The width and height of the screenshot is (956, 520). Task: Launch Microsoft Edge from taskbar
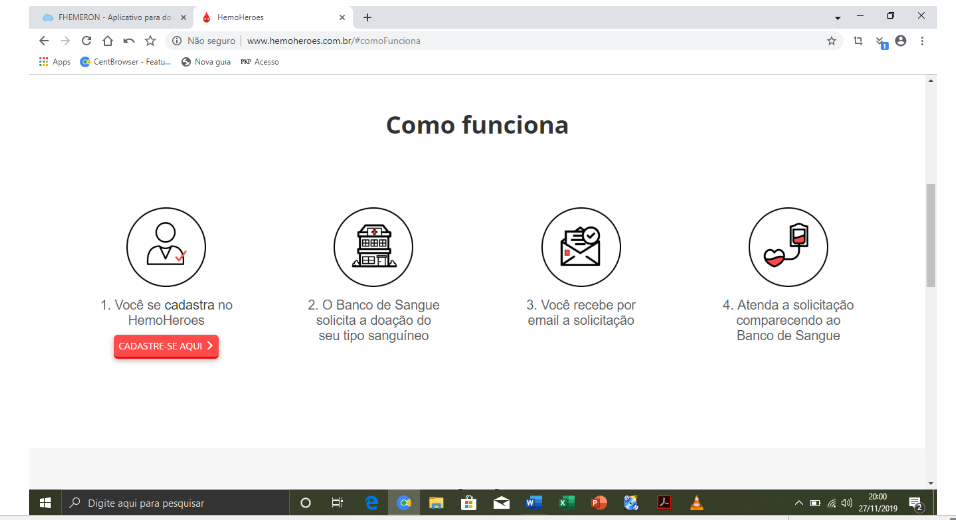pos(371,503)
